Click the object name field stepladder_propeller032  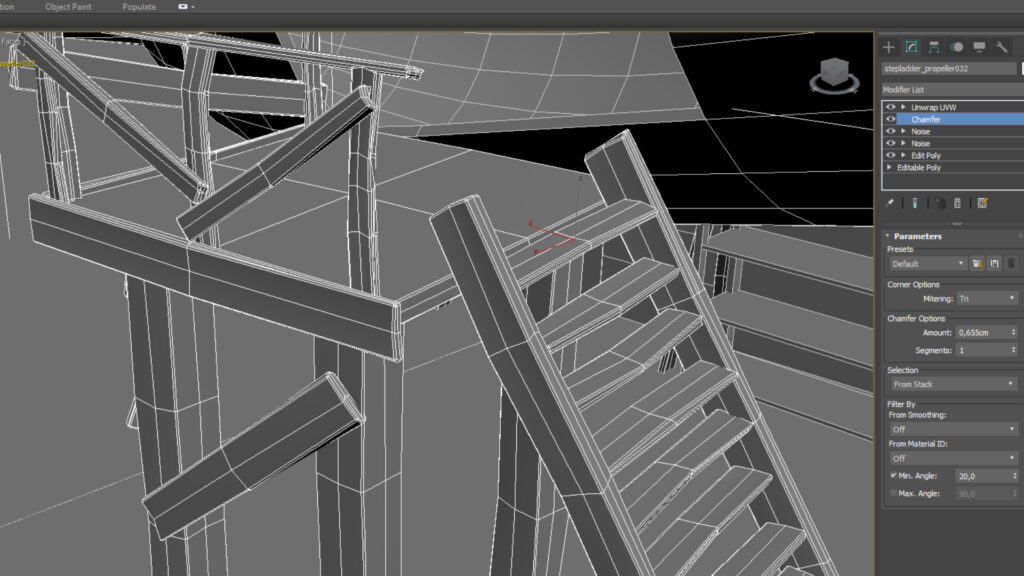pyautogui.click(x=948, y=68)
